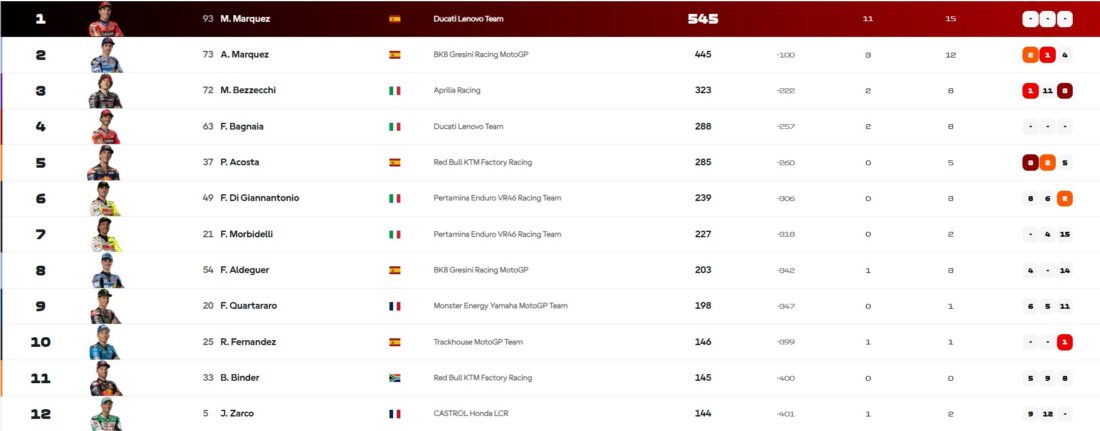This screenshot has width=1100, height=431.
Task: Click the Italian flag next to F. Morbidelli
Action: (394, 234)
